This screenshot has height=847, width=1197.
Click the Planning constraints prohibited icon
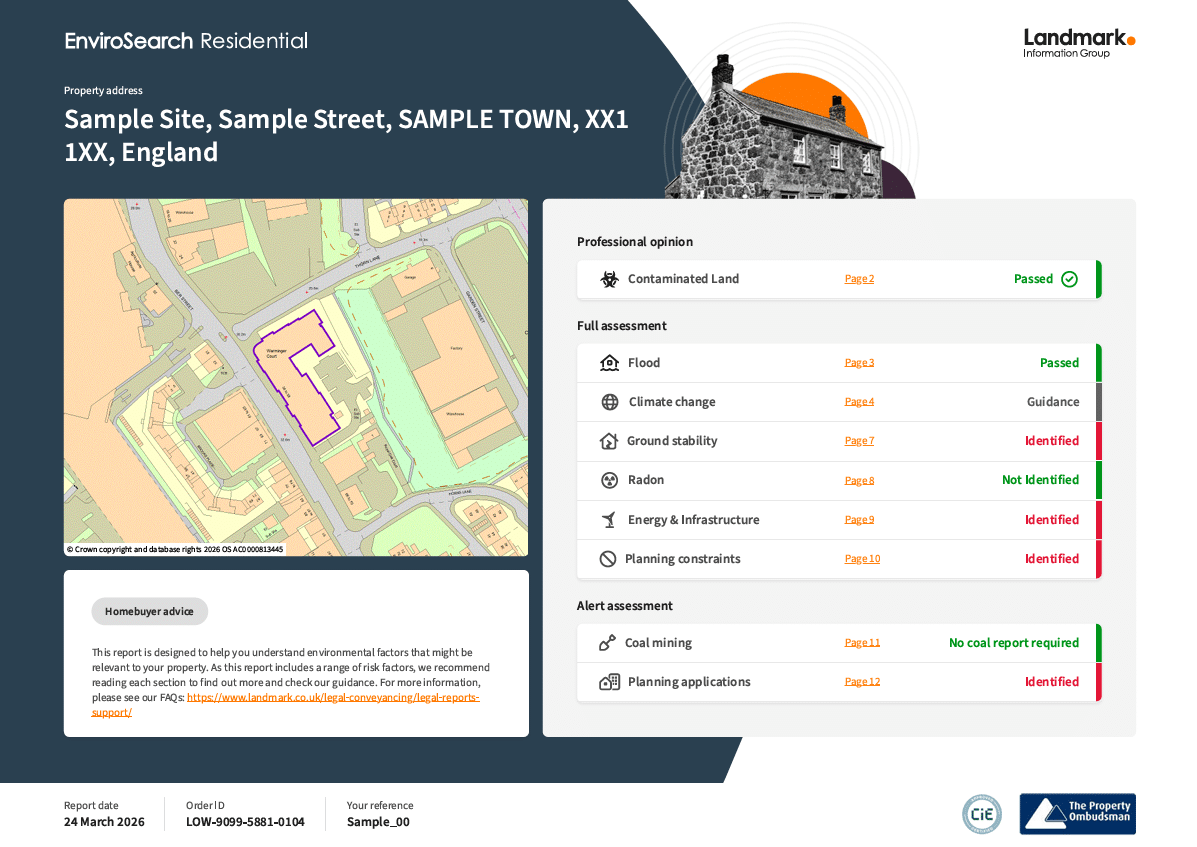pos(608,559)
